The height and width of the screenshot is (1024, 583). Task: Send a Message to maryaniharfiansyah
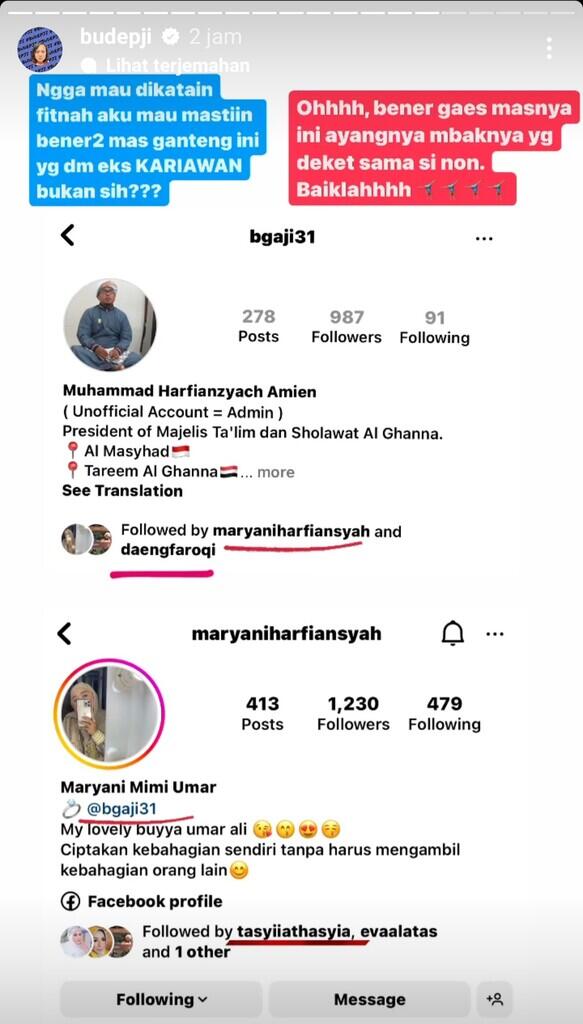369,999
